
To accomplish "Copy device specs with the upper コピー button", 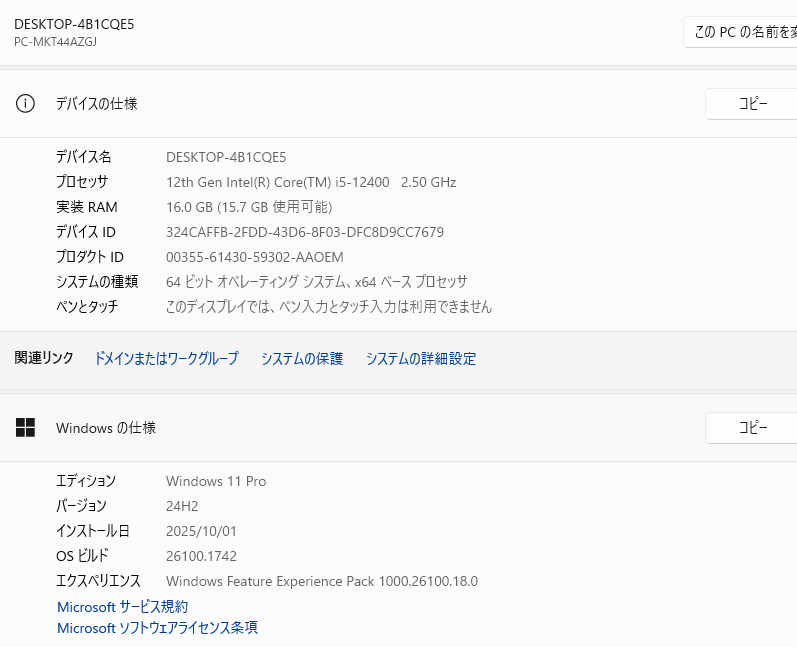I will click(x=751, y=104).
